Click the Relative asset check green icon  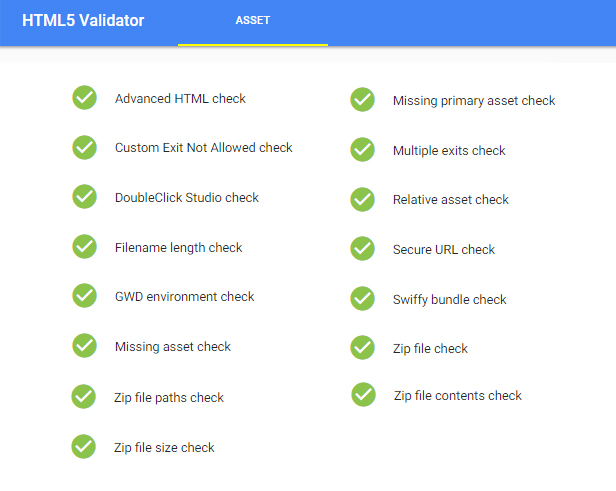[363, 200]
